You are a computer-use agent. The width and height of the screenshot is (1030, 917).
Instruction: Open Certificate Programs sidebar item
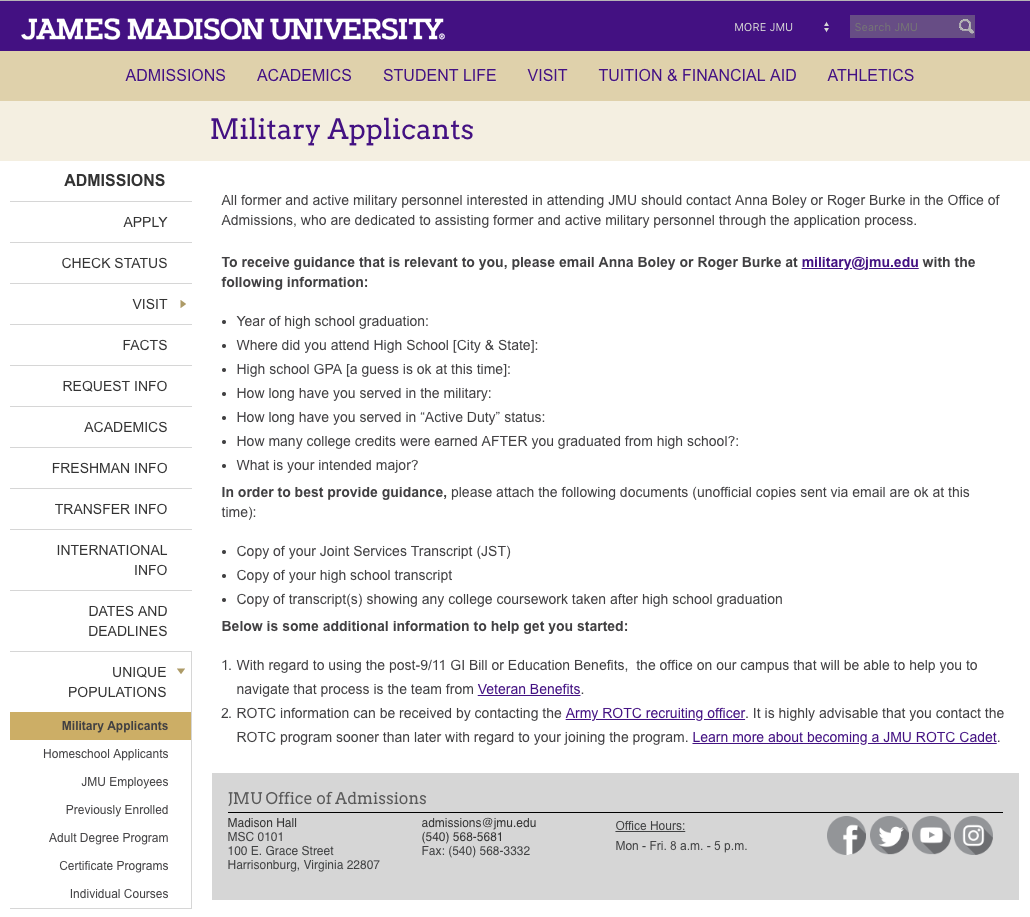click(114, 866)
